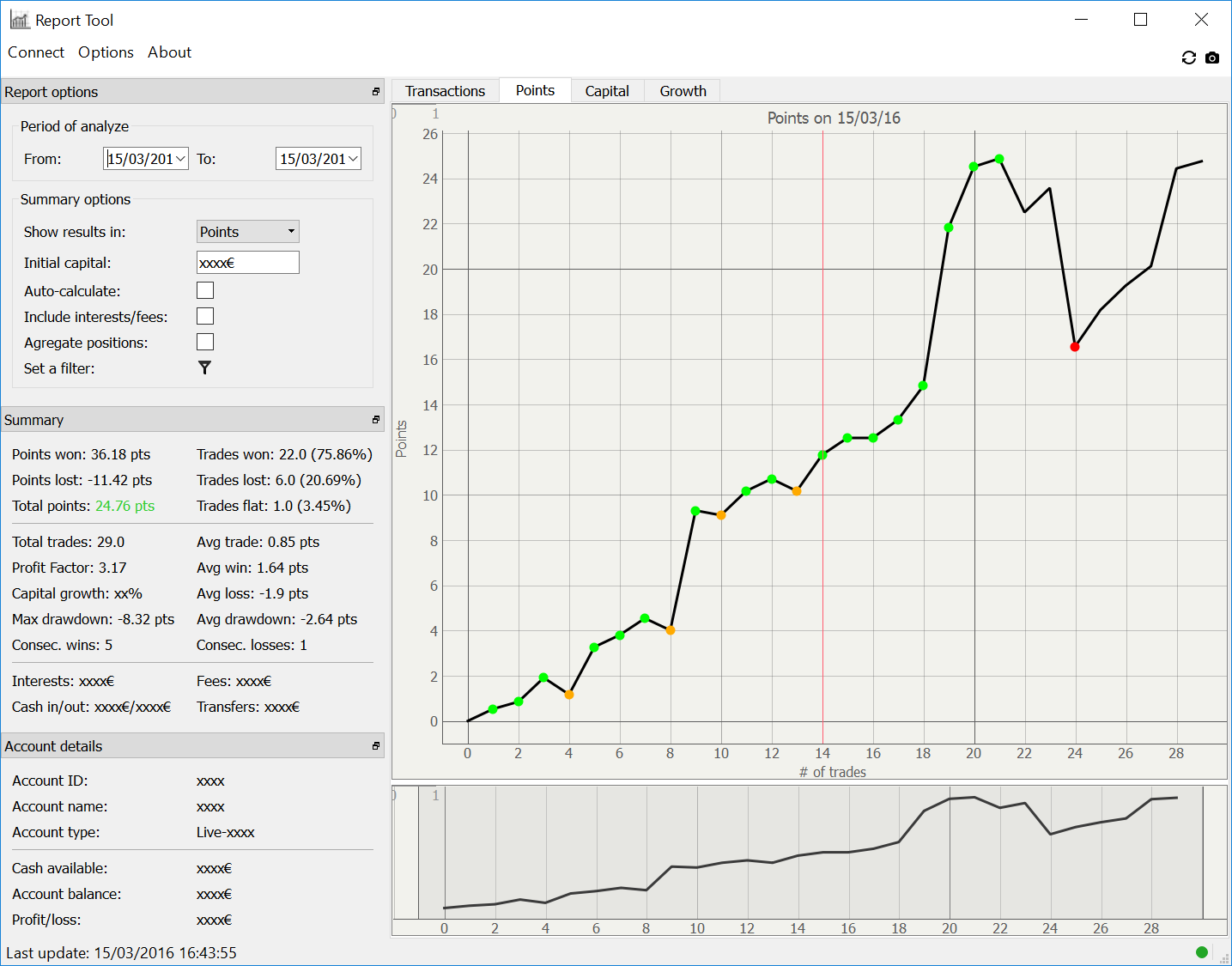
Task: Expand the Show results in dropdown
Action: pyautogui.click(x=291, y=232)
